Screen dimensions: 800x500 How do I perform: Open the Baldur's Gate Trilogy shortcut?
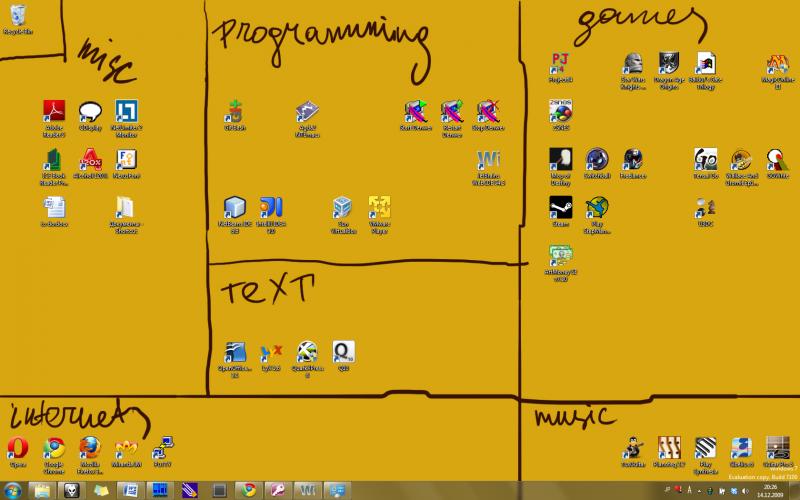pos(706,63)
